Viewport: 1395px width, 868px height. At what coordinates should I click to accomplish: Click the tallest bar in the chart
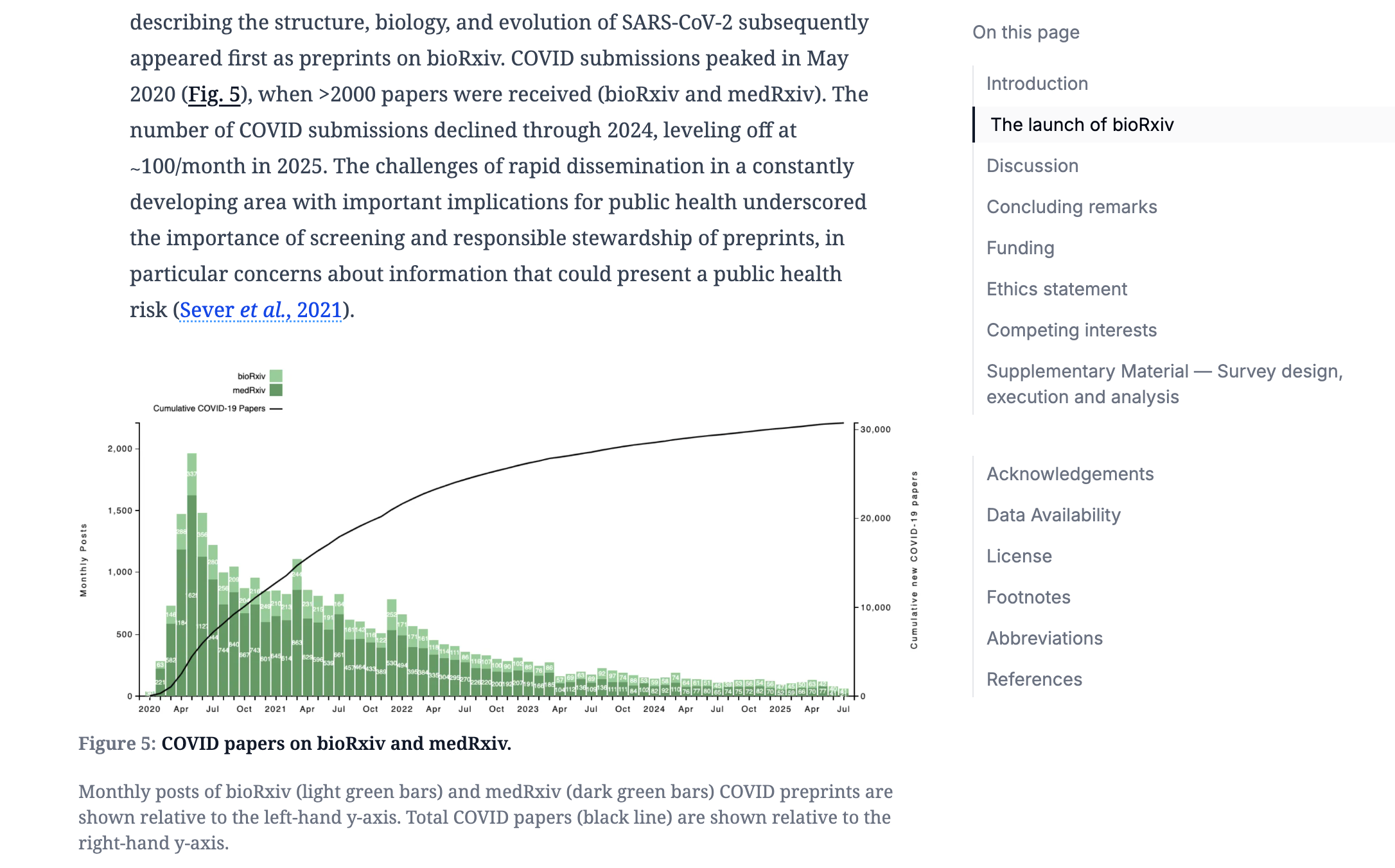pos(192,575)
